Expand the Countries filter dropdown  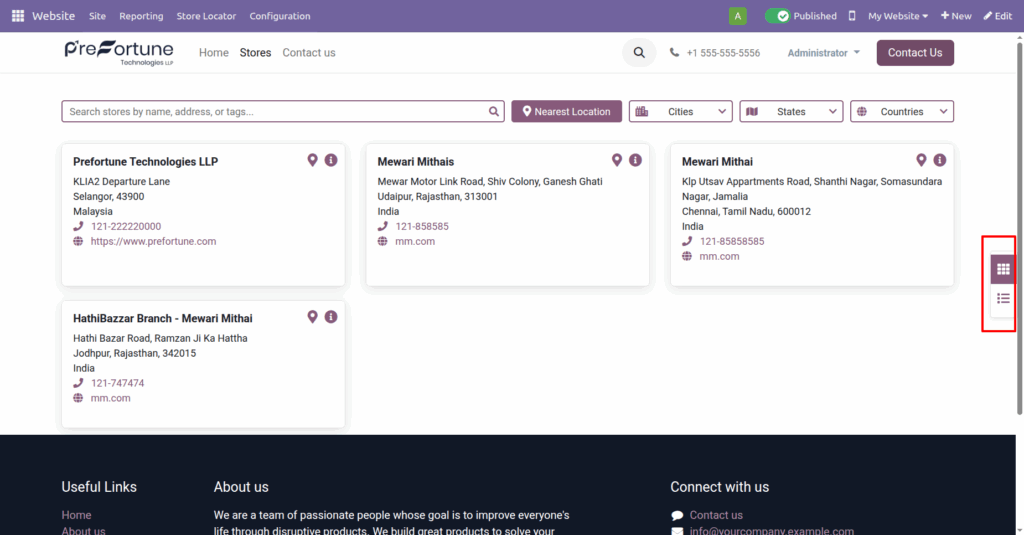[x=902, y=112]
